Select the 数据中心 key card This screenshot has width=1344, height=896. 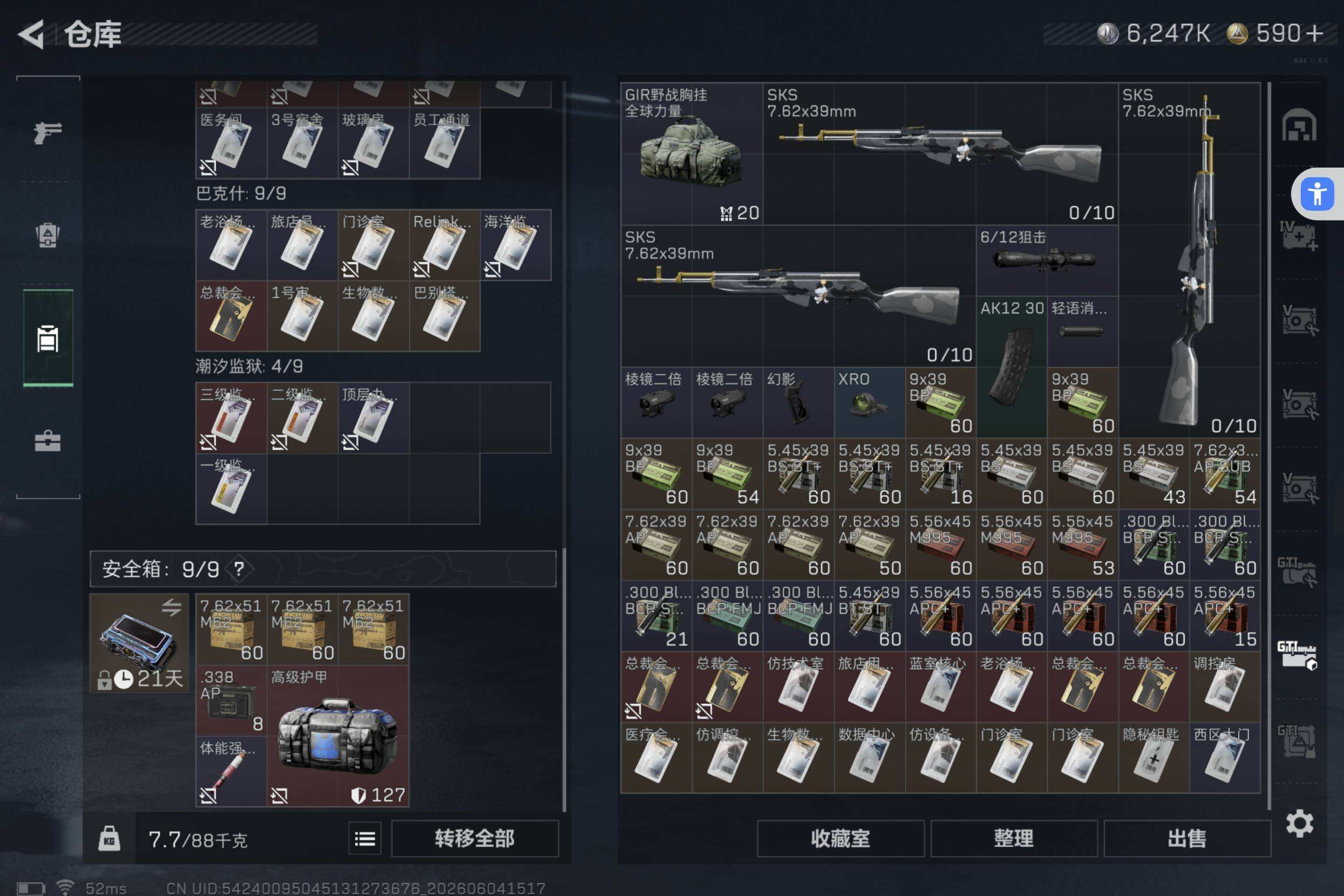[x=869, y=758]
